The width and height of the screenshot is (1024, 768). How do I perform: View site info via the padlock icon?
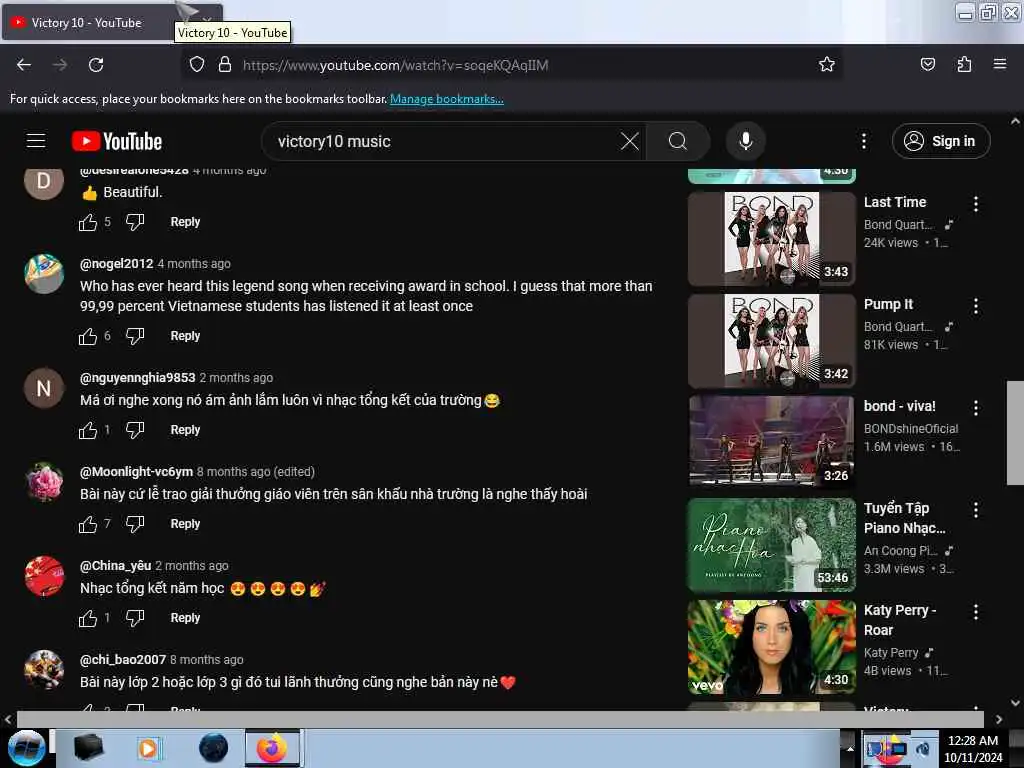click(x=225, y=64)
